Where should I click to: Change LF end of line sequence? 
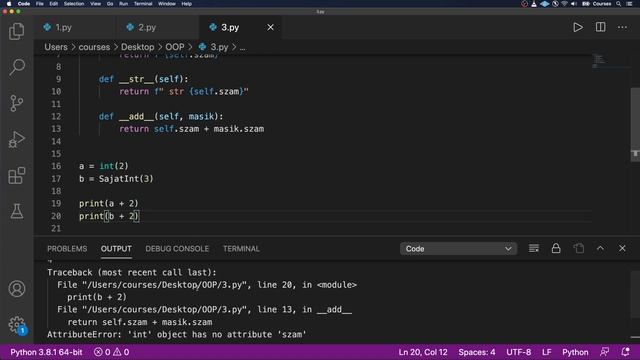click(547, 352)
